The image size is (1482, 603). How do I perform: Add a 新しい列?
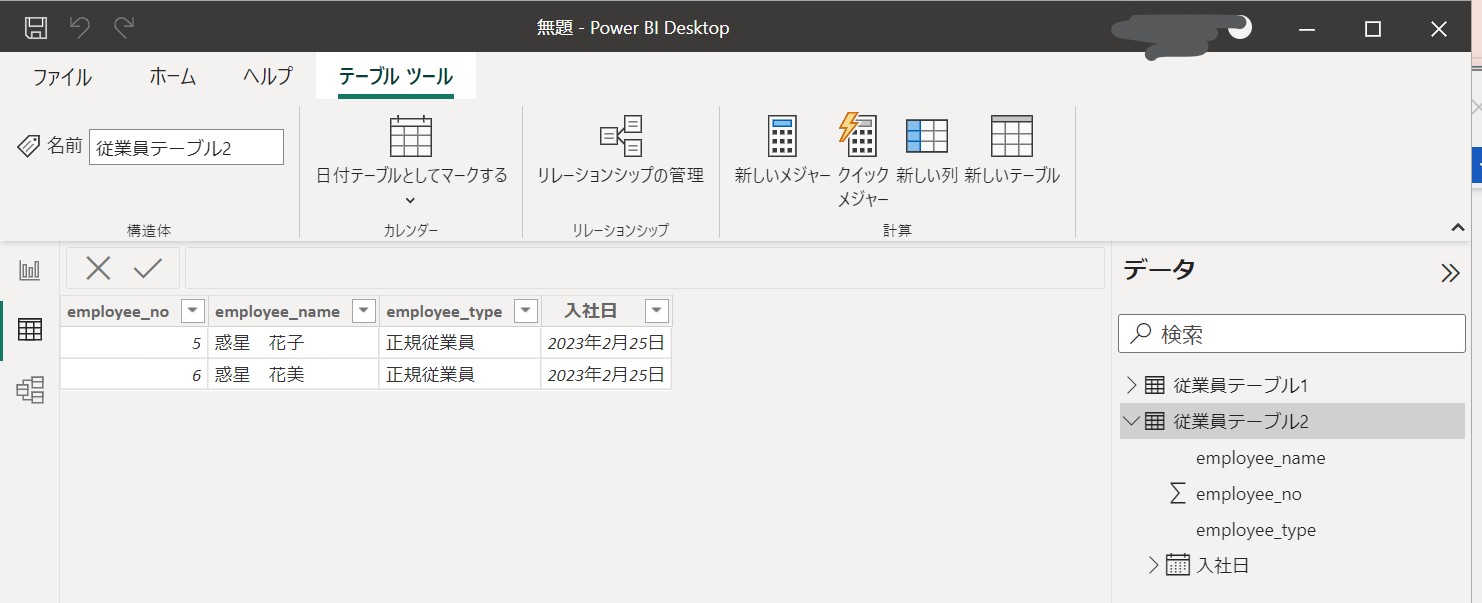927,150
